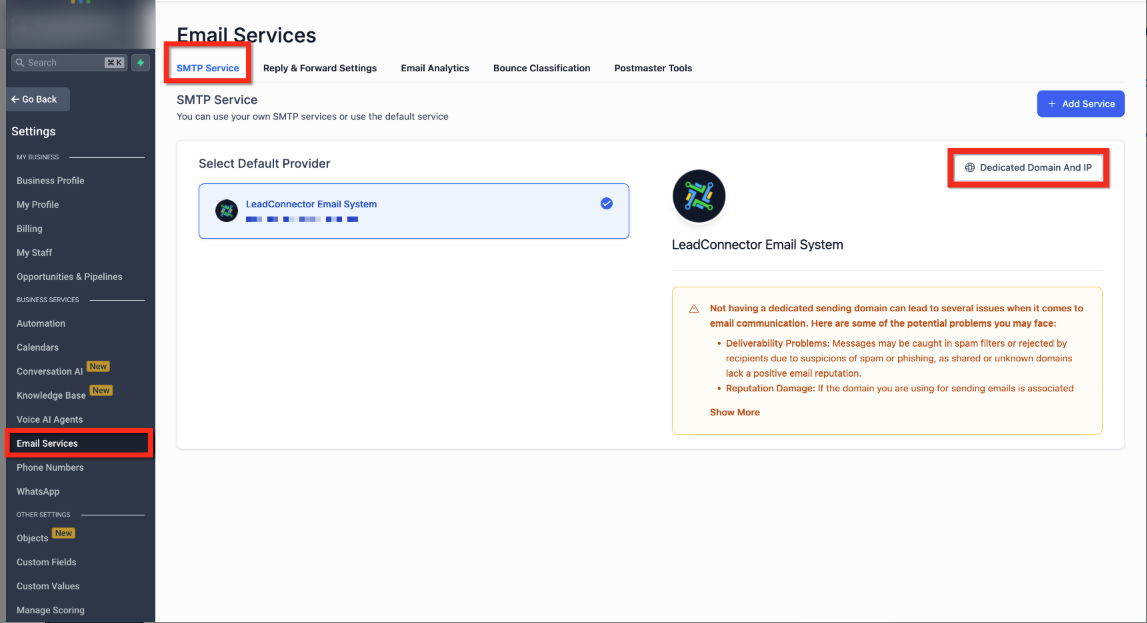Switch to the Email Analytics tab

(x=435, y=68)
